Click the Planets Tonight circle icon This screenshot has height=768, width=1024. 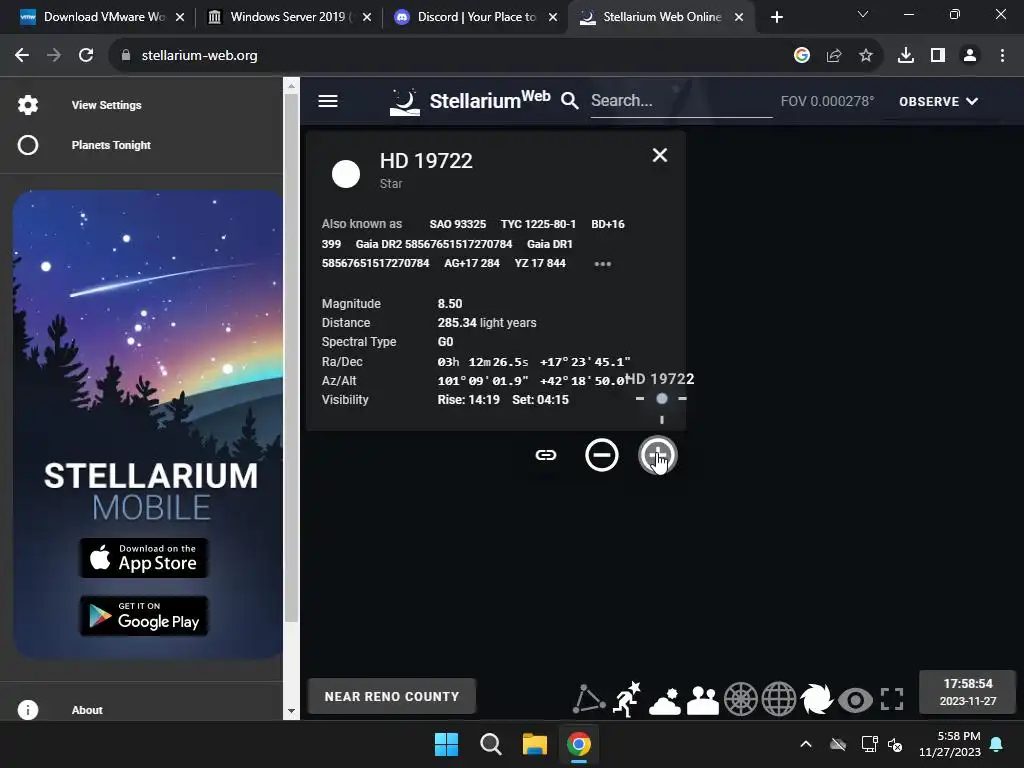click(28, 145)
